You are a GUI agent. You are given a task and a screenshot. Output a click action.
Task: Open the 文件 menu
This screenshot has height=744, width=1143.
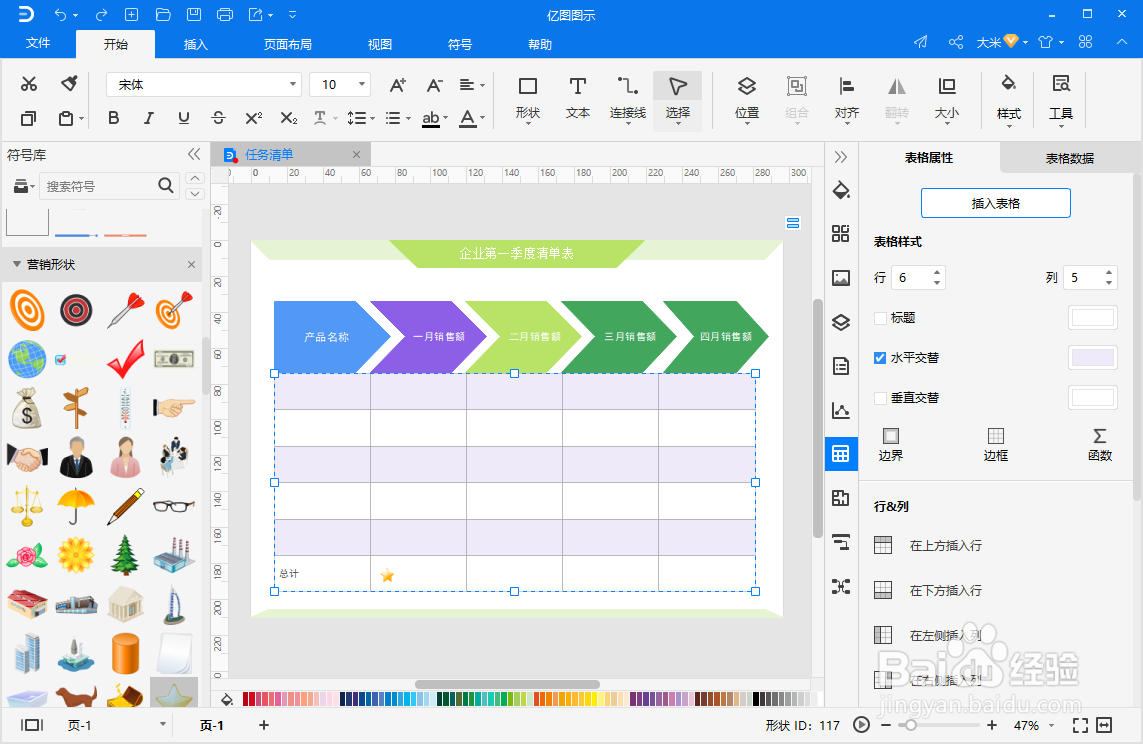[x=38, y=43]
